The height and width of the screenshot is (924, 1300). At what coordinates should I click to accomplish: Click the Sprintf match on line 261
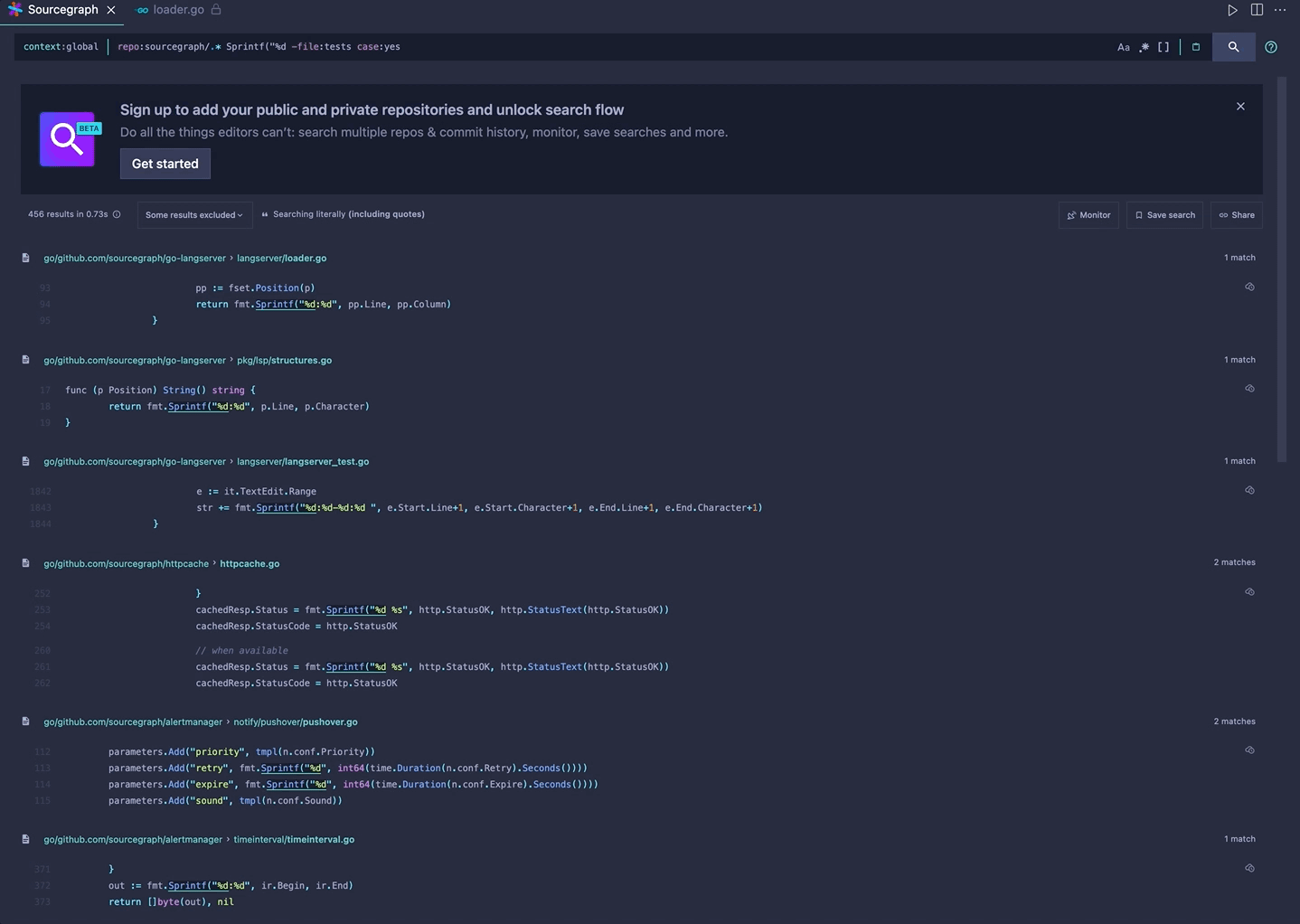tap(356, 667)
